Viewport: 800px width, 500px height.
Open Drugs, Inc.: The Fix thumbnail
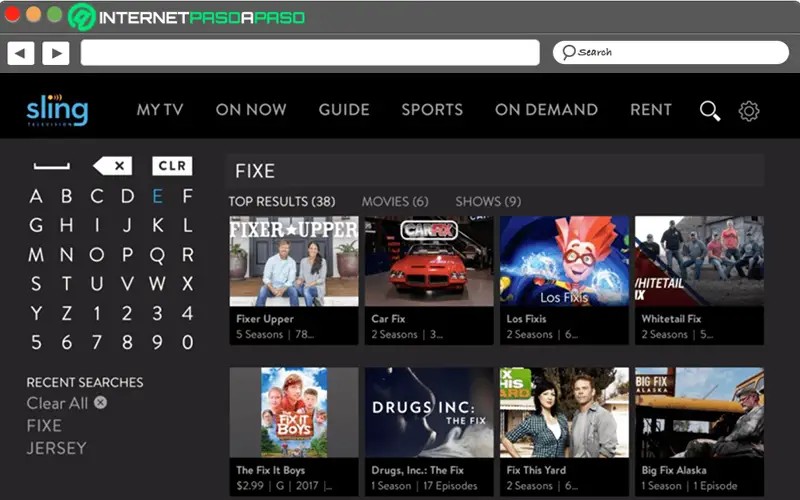[429, 412]
